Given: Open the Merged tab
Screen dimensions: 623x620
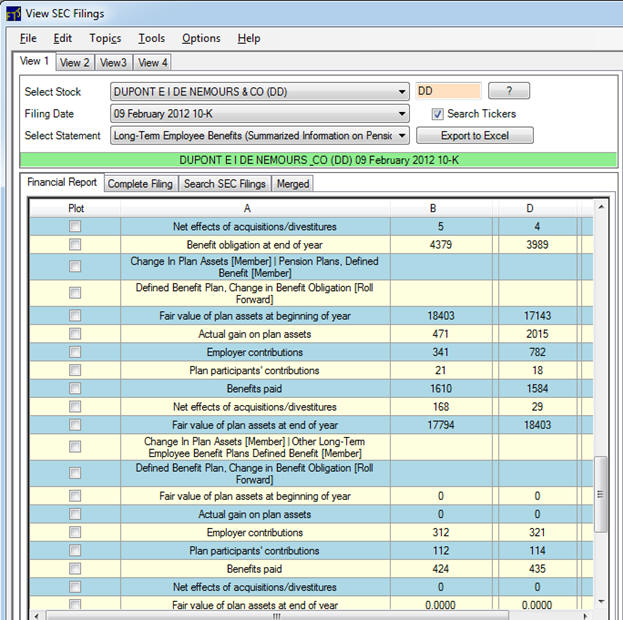Looking at the screenshot, I should (x=293, y=184).
